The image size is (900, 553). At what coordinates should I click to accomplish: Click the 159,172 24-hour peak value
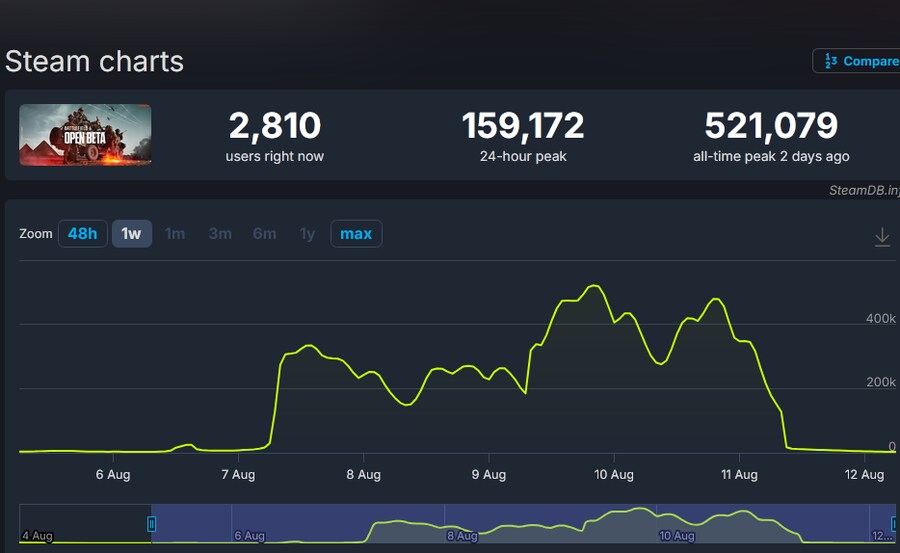[523, 125]
